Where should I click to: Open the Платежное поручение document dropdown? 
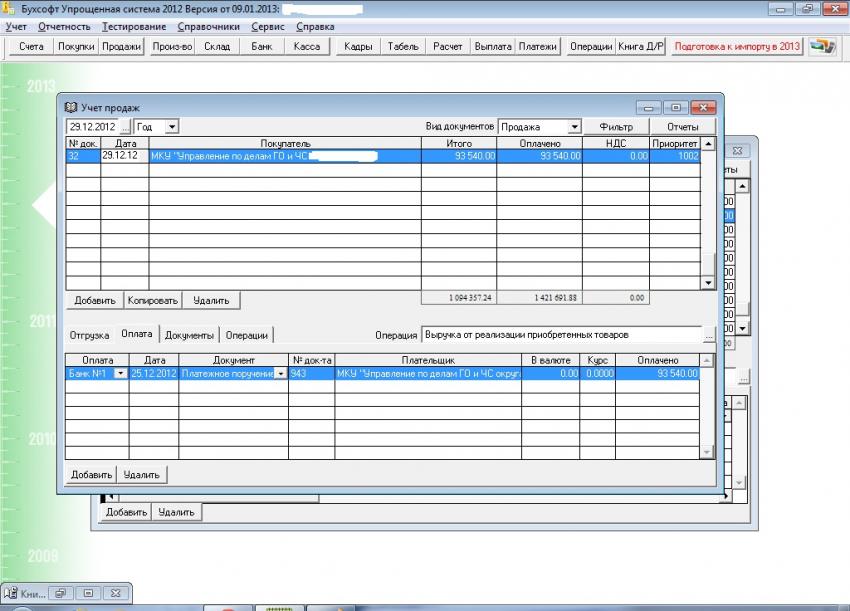pyautogui.click(x=280, y=373)
